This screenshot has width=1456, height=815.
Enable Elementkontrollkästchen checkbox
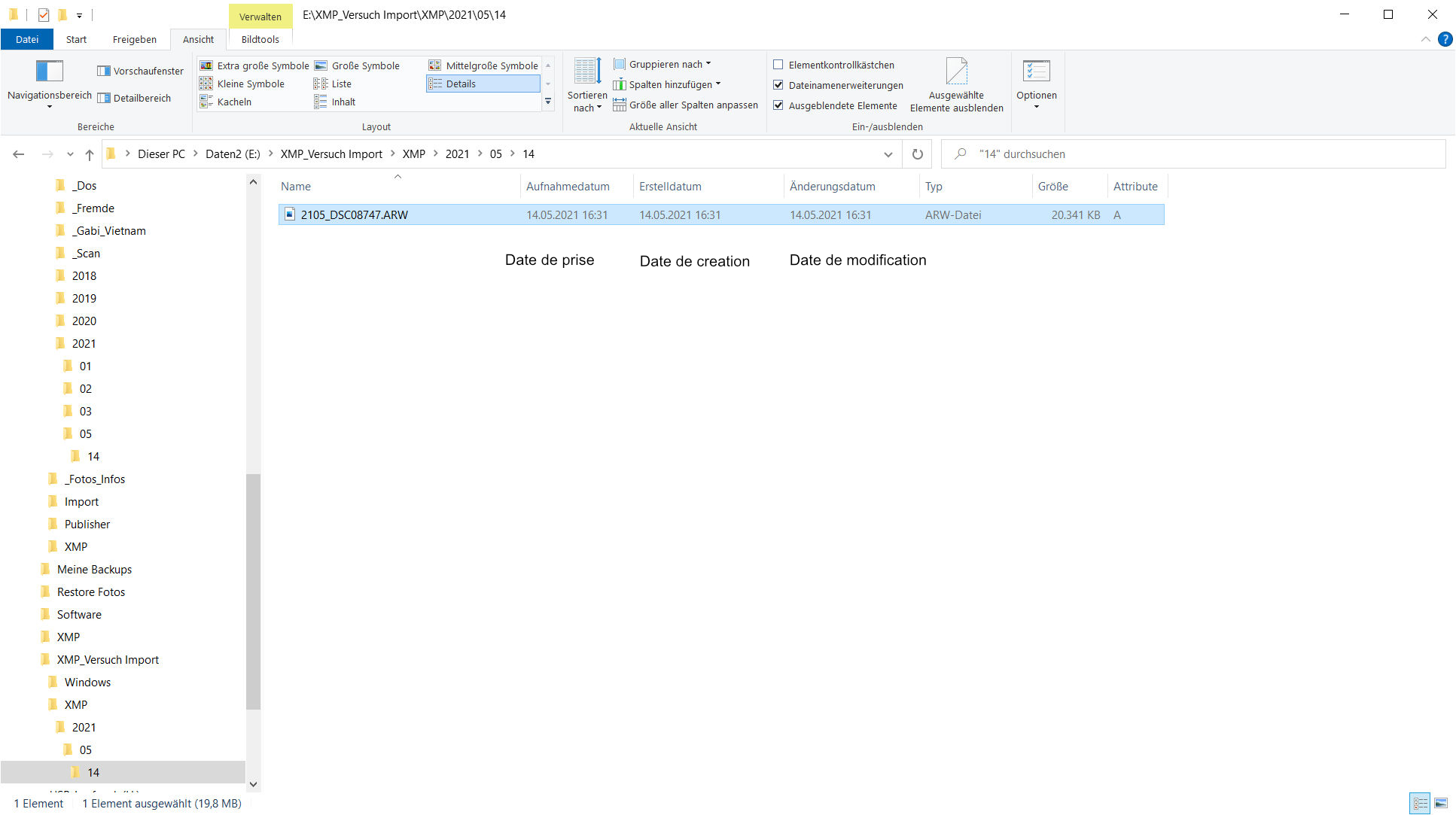(778, 65)
